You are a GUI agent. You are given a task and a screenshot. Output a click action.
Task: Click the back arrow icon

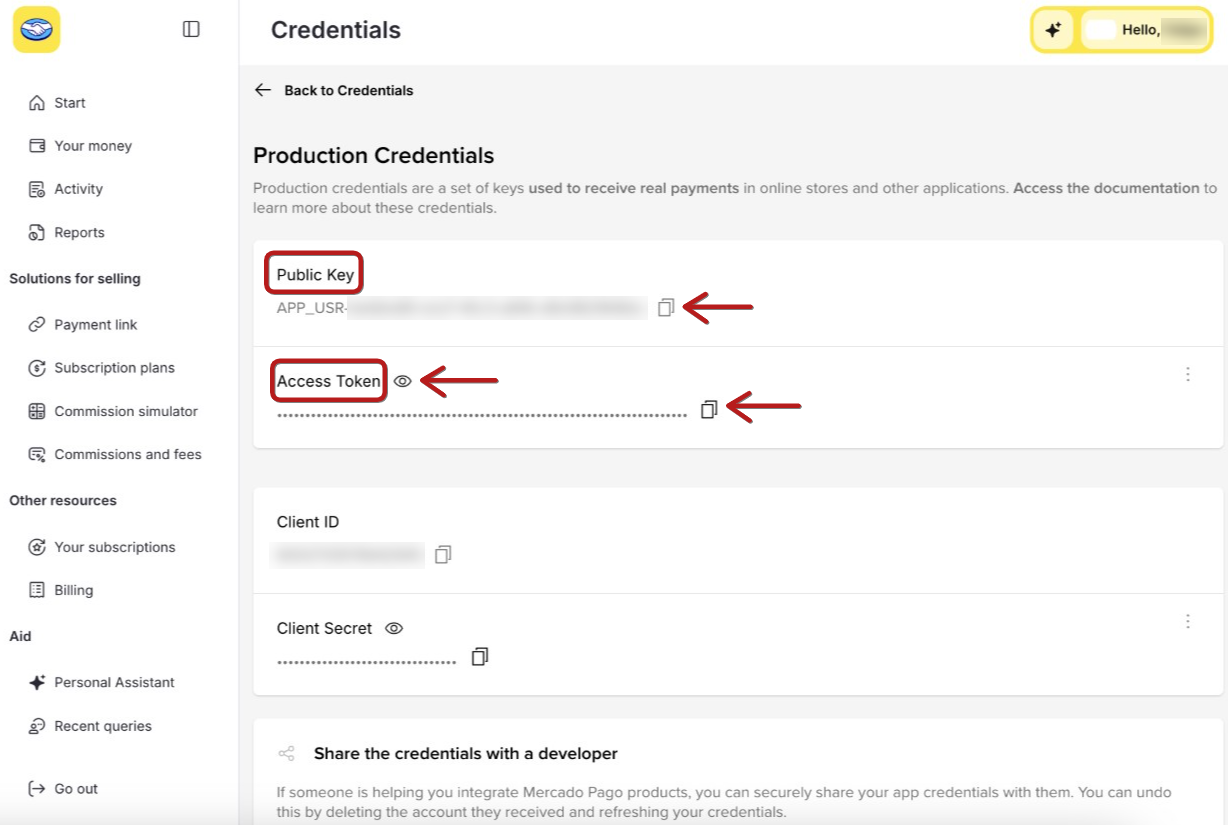coord(263,90)
